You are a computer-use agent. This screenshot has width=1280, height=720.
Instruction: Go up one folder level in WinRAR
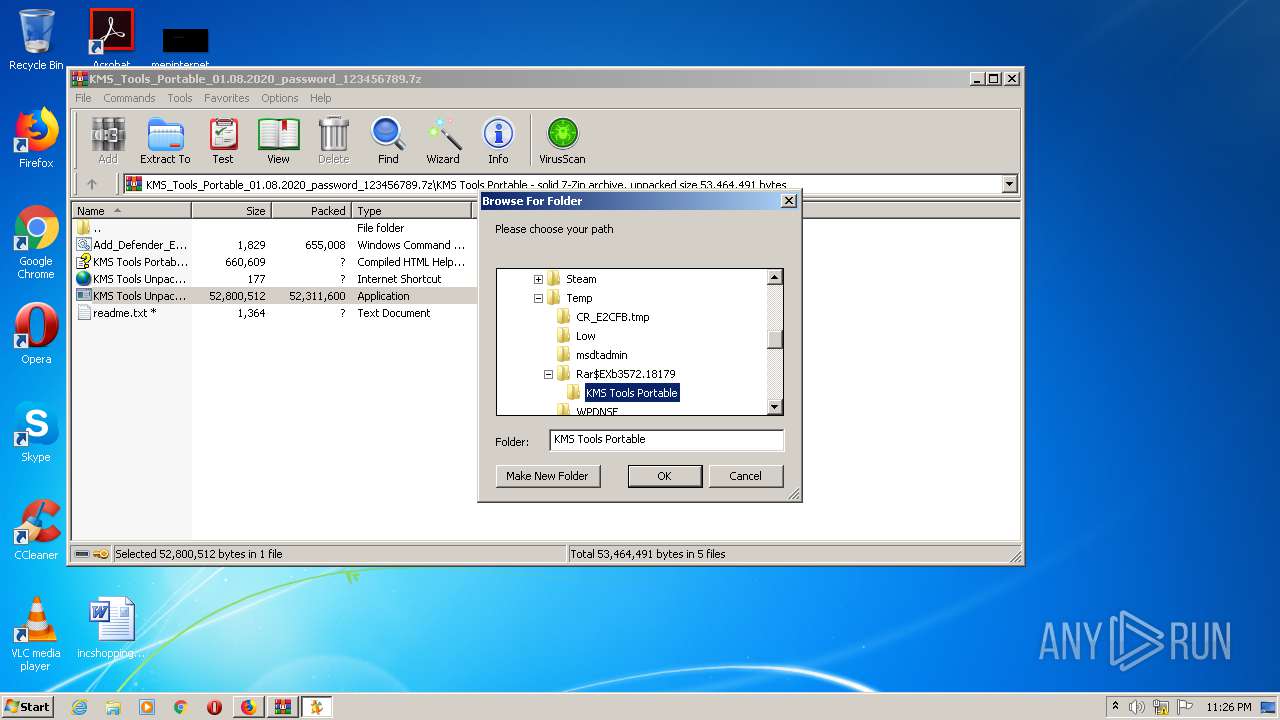click(92, 184)
